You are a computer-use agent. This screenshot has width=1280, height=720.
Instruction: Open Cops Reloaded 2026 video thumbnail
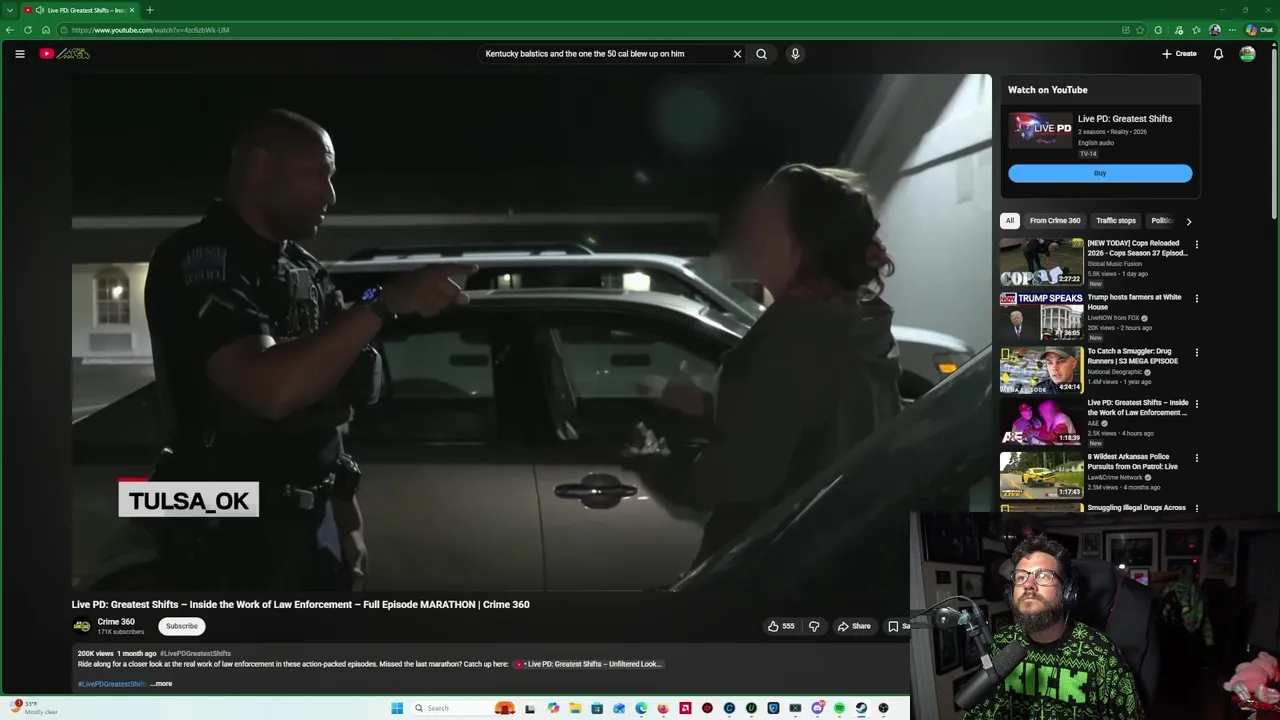tap(1041, 262)
